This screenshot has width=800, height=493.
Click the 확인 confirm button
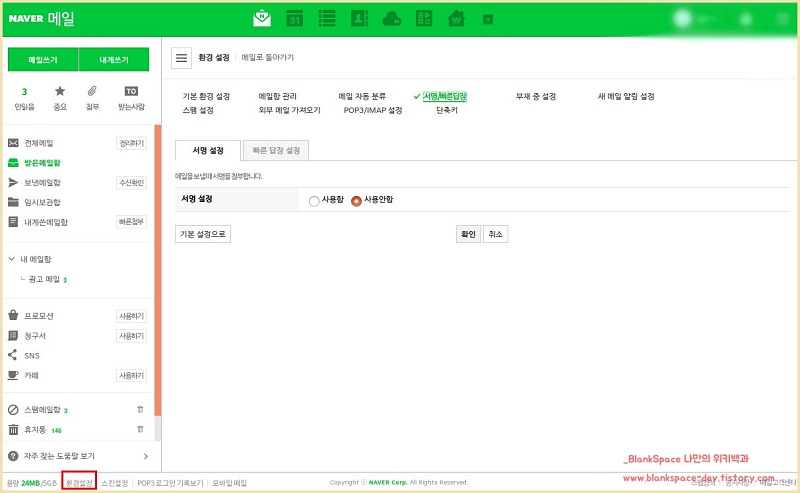[468, 234]
